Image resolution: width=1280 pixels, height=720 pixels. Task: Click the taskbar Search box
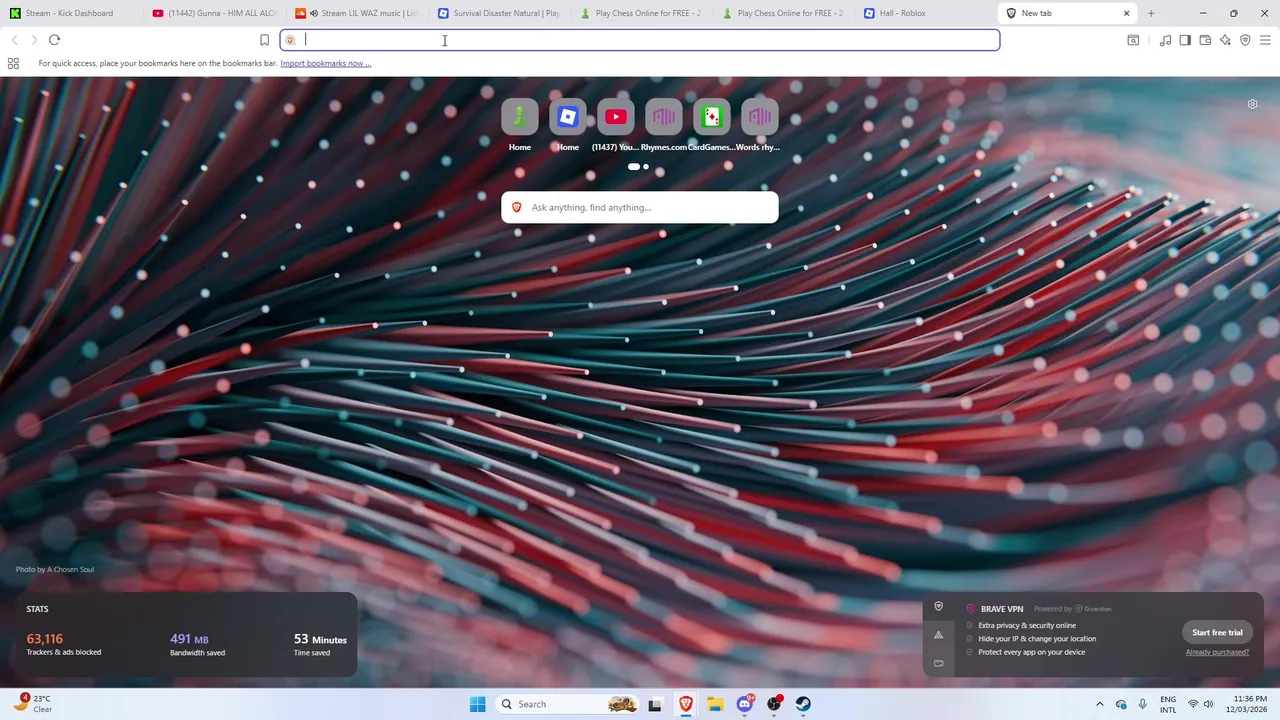(567, 704)
